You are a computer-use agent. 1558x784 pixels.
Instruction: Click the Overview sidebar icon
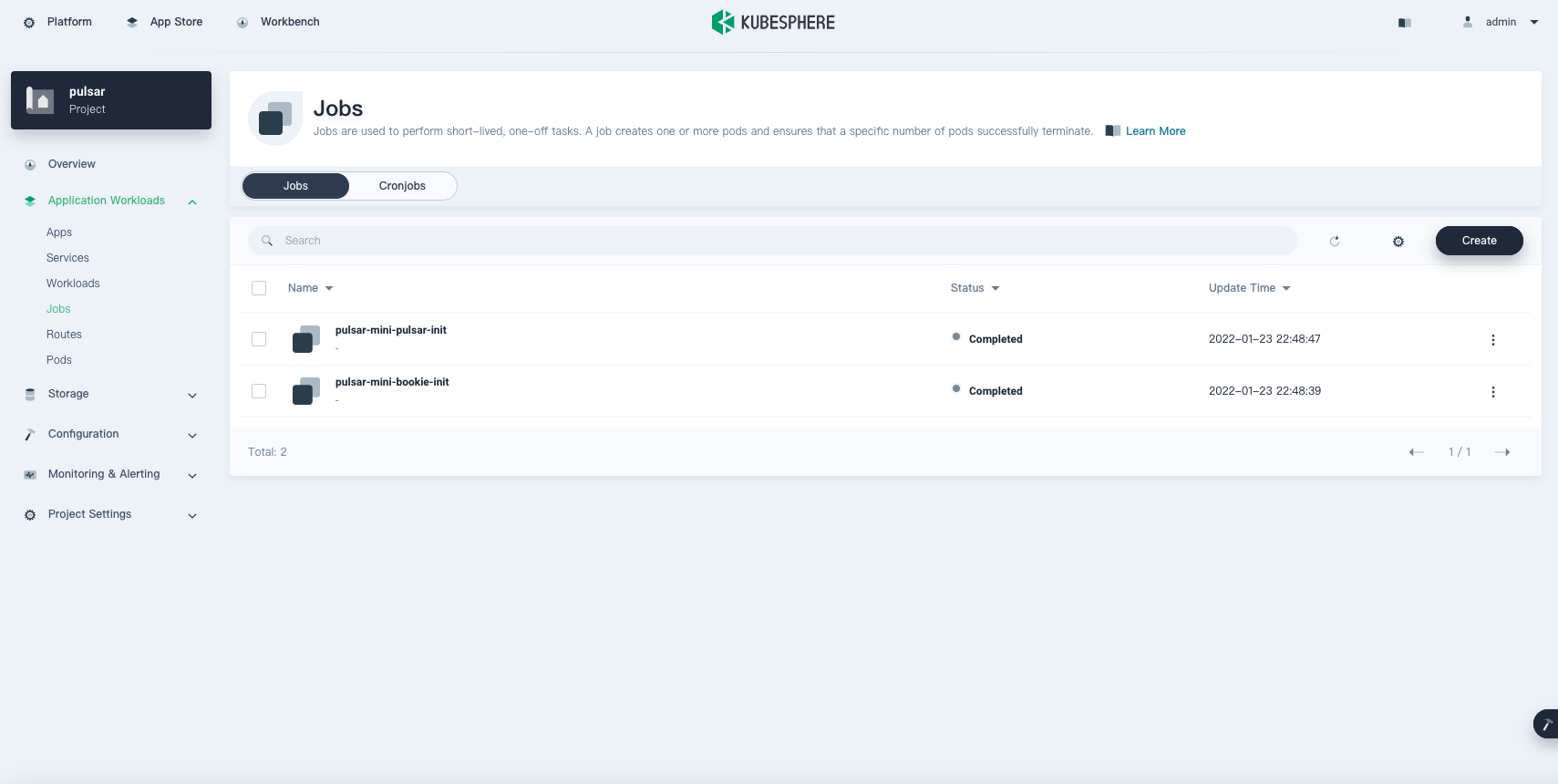30,165
